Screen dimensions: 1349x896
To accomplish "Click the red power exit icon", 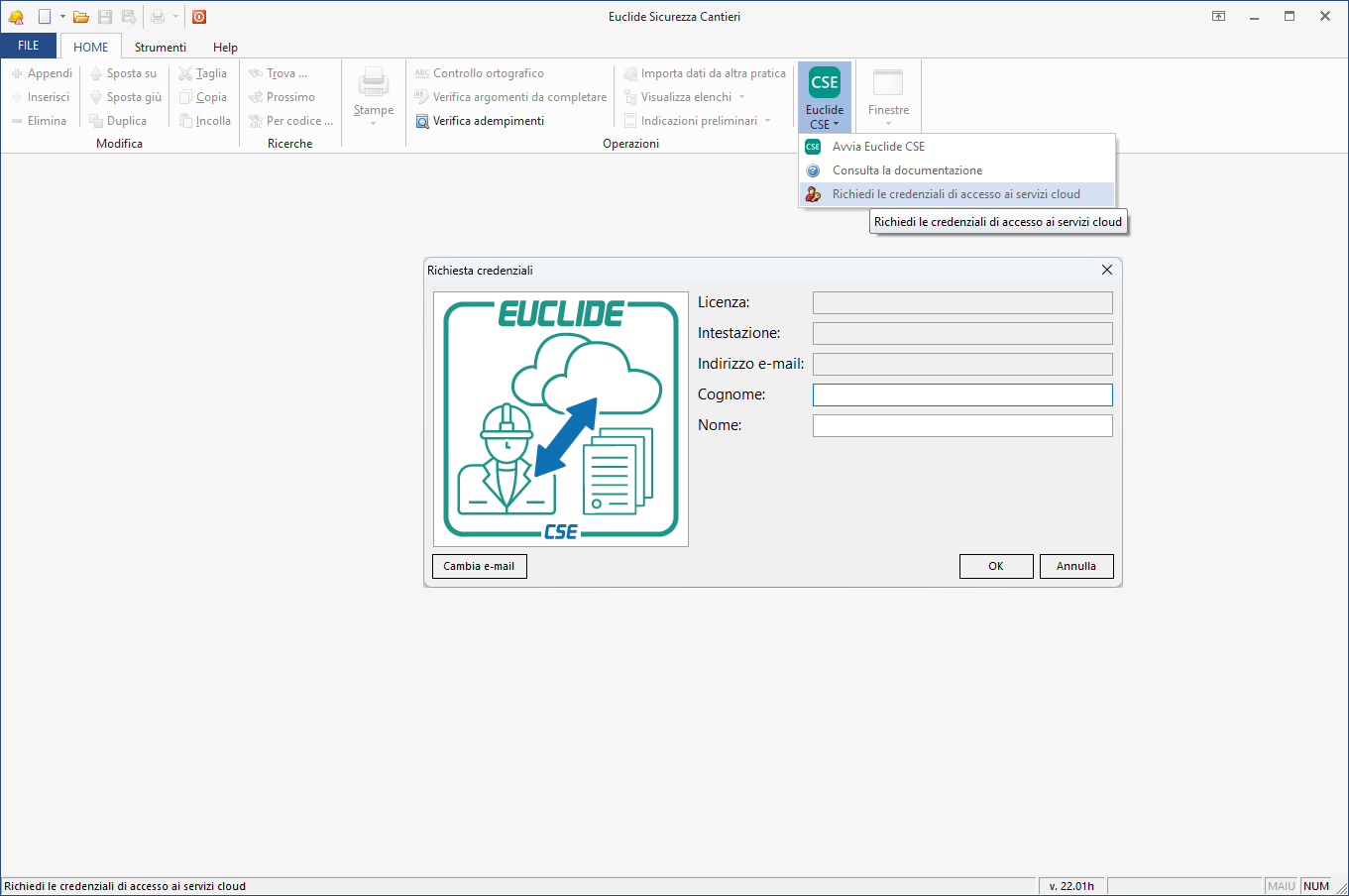I will click(x=199, y=17).
